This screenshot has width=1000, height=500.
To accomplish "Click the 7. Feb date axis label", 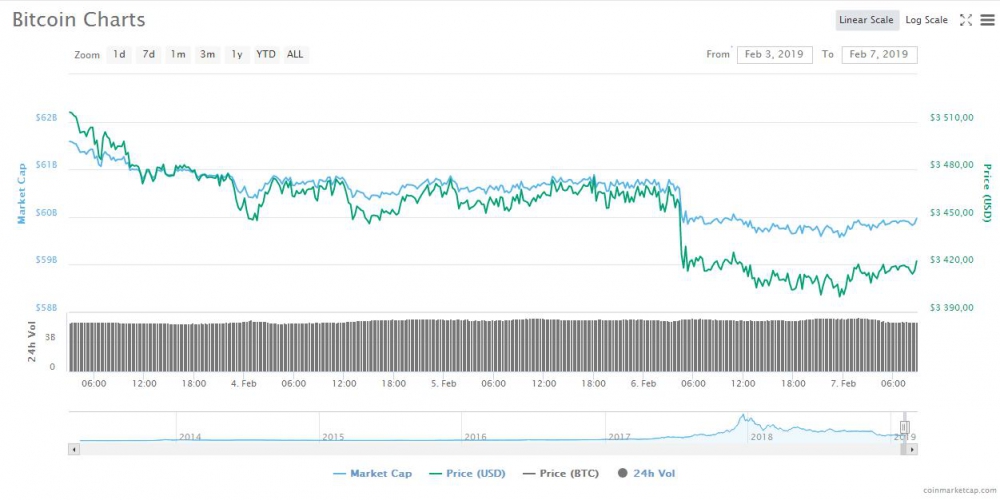I will tap(843, 384).
